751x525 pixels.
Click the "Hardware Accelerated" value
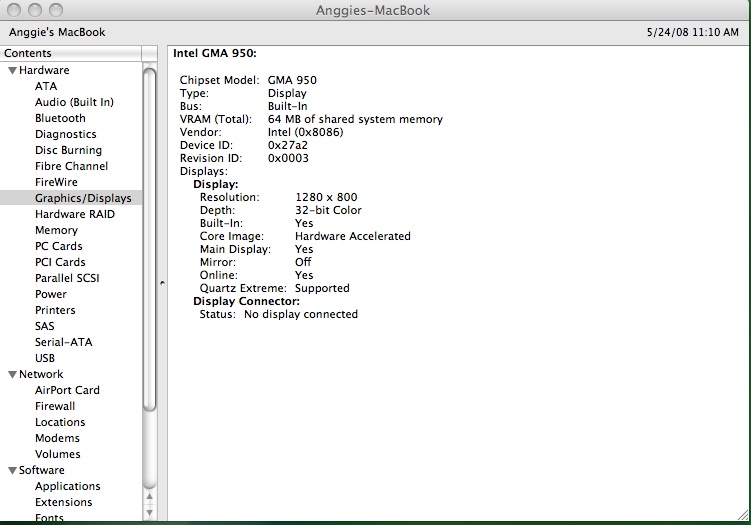(353, 236)
